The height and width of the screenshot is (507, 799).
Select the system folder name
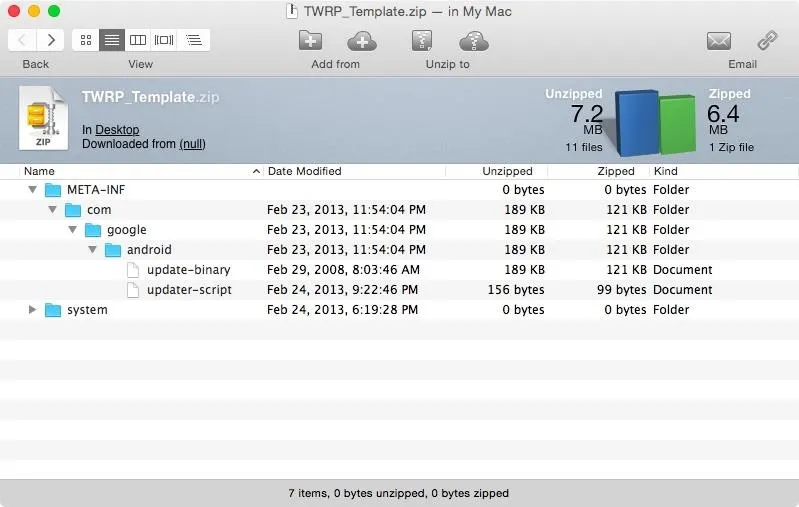coord(87,310)
